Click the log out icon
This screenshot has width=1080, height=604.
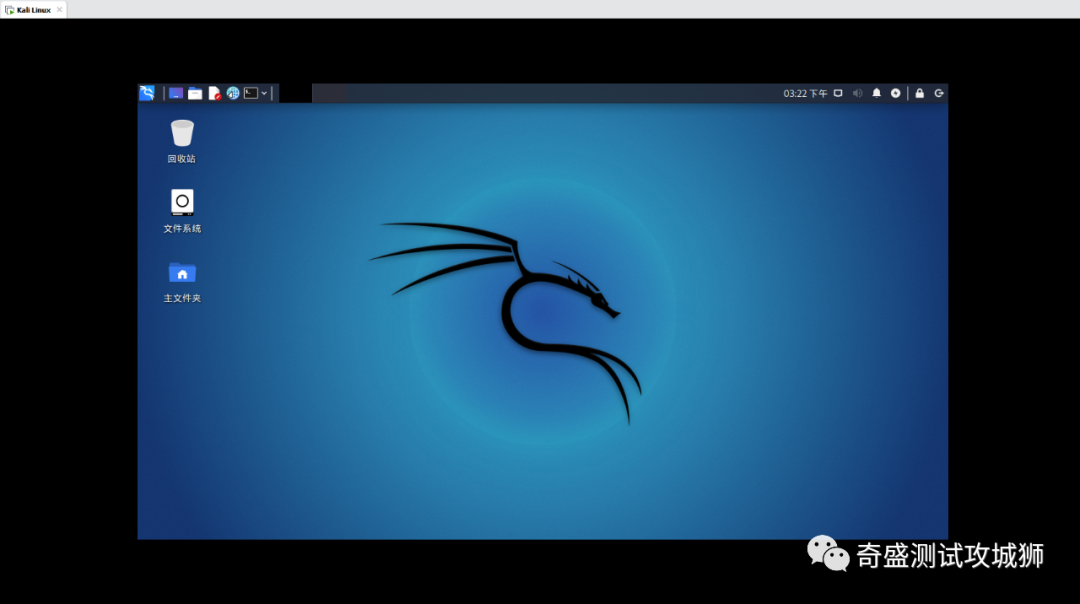pos(939,93)
